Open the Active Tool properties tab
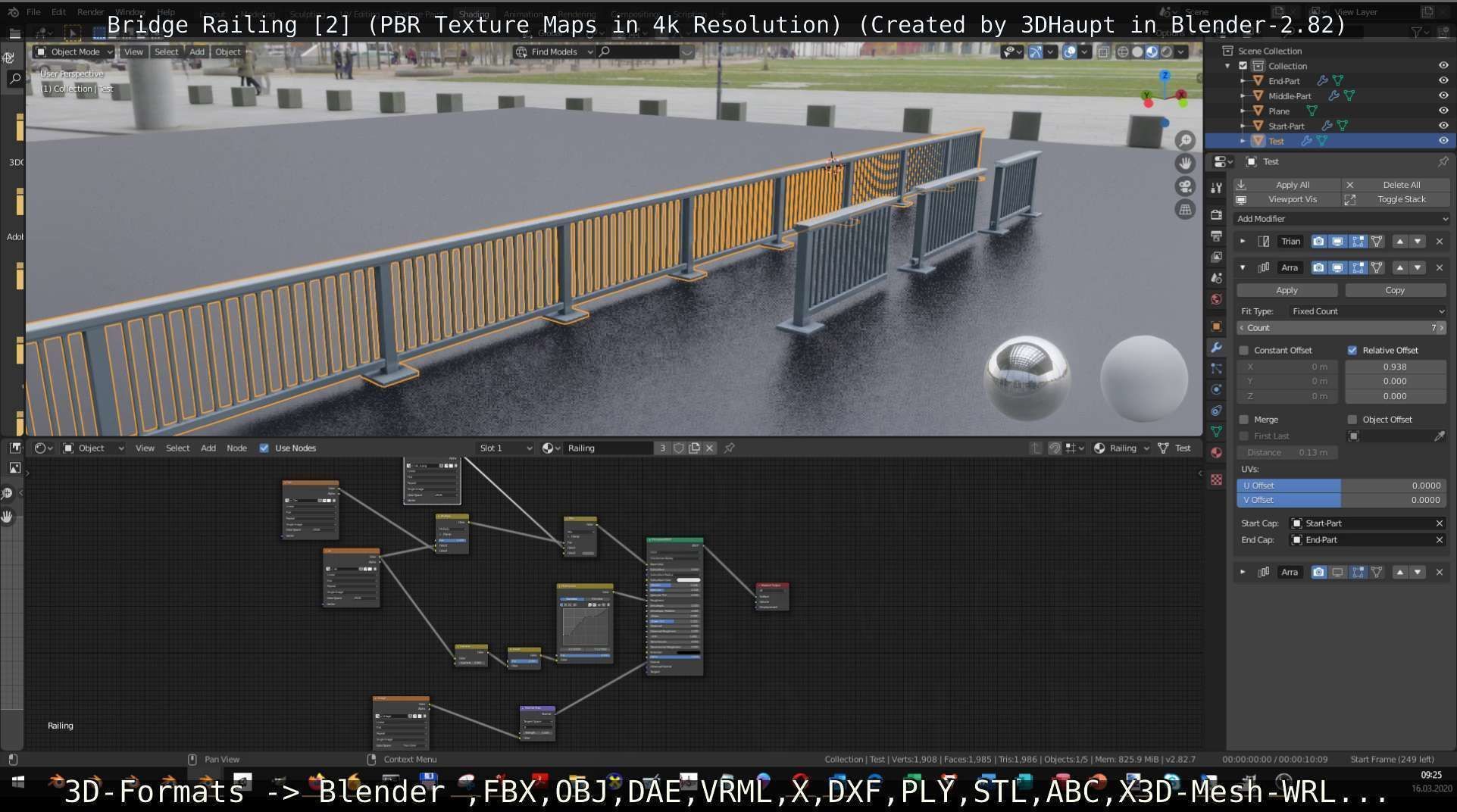The image size is (1457, 812). click(x=1216, y=188)
